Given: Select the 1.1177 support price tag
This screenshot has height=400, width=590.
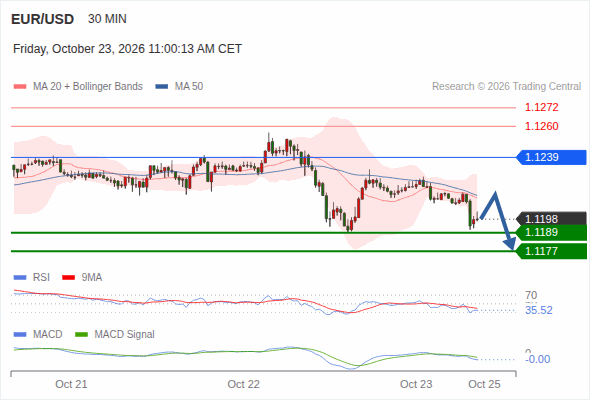Looking at the screenshot, I should pyautogui.click(x=551, y=251).
